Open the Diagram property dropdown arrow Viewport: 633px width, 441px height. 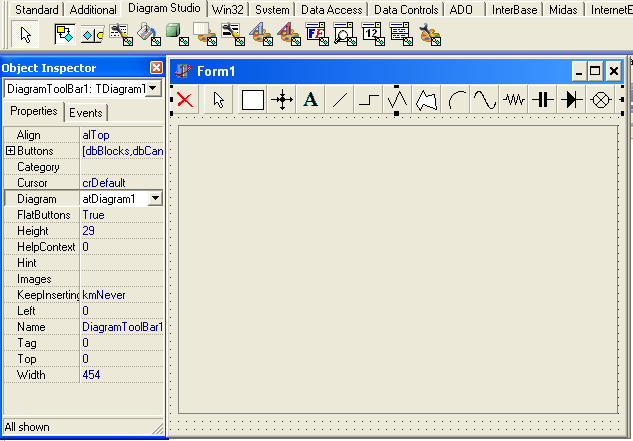coord(155,199)
